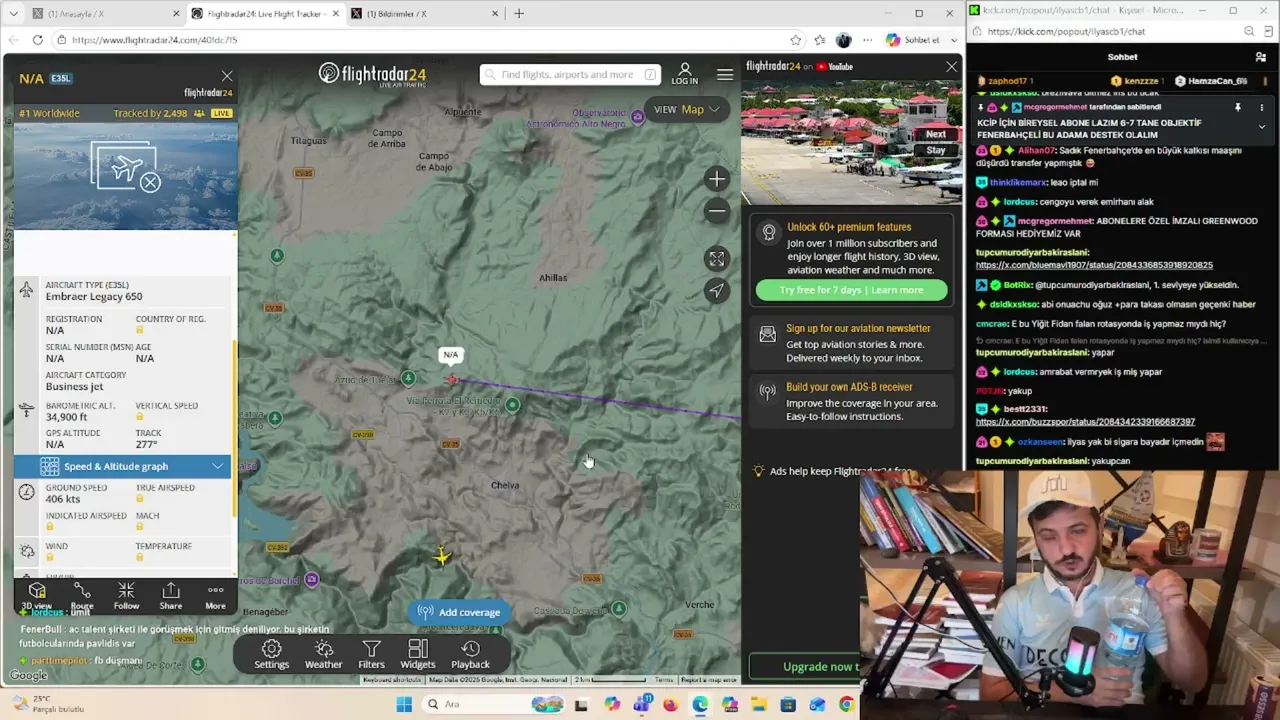This screenshot has height=720, width=1280.
Task: Open pinned message options menu
Action: coord(1261,107)
